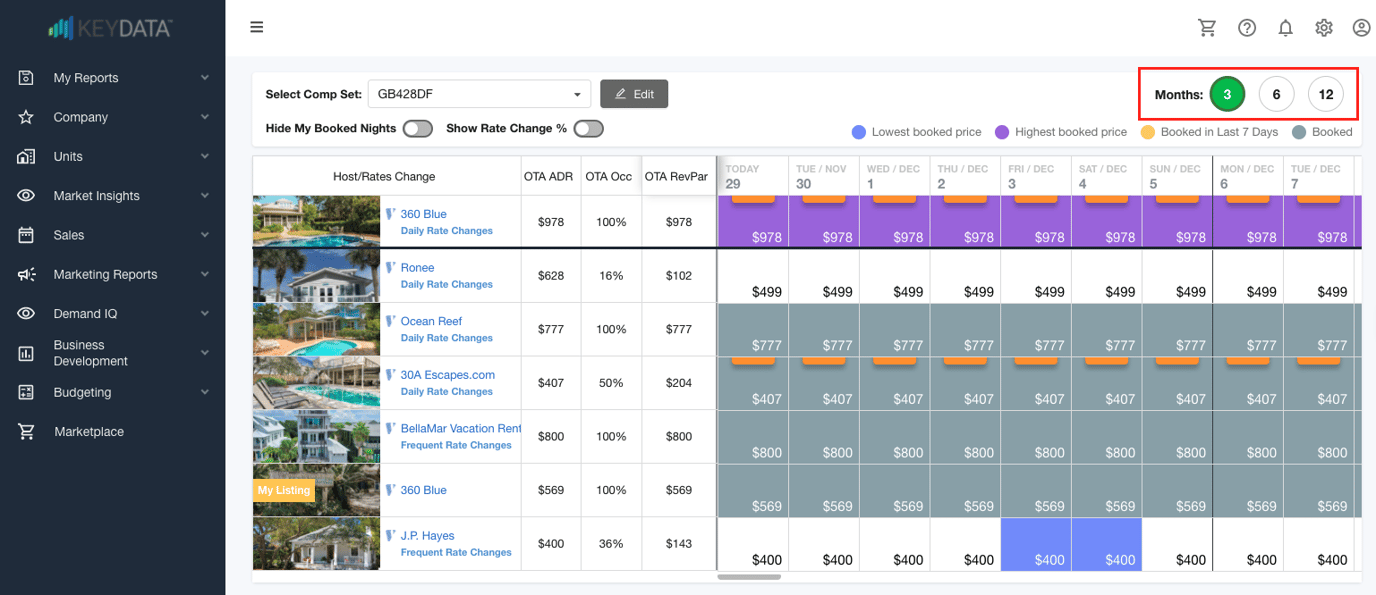The width and height of the screenshot is (1376, 595).
Task: Click the Marketplace cart icon in sidebar
Action: click(27, 432)
